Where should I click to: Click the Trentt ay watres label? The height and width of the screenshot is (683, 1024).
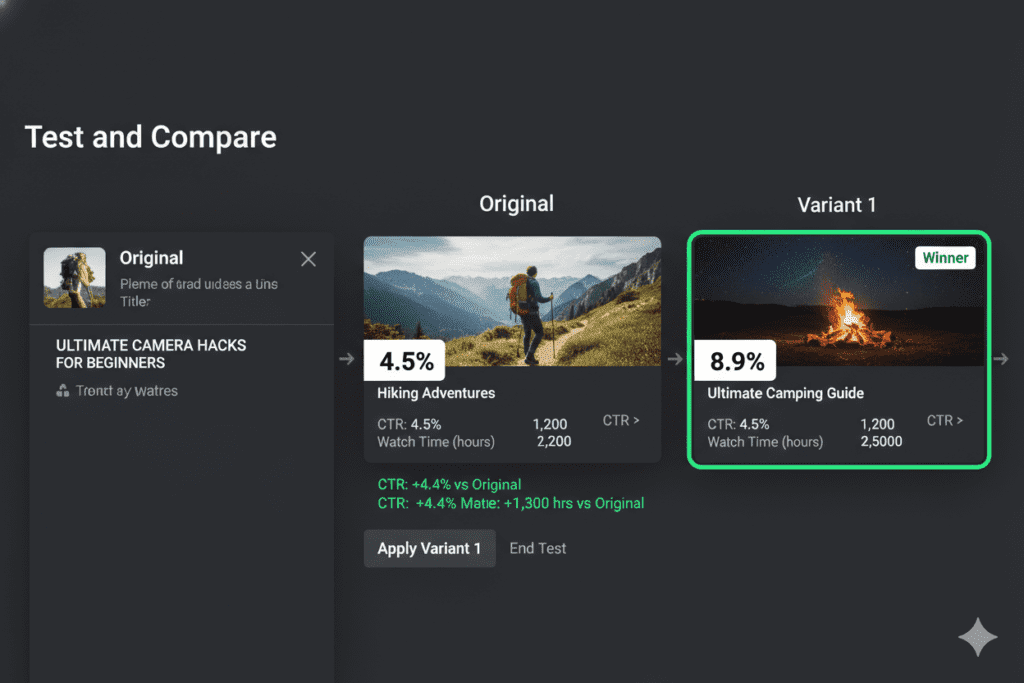coord(127,391)
